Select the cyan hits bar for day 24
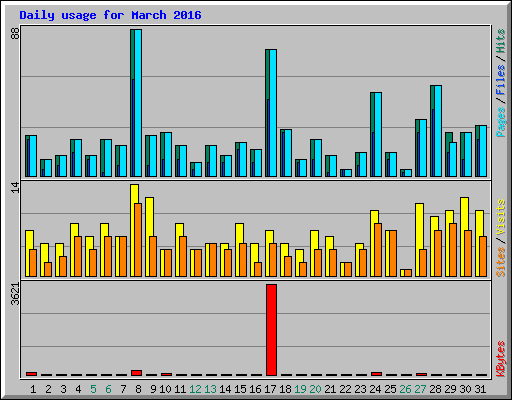Image resolution: width=512 pixels, height=400 pixels. [378, 134]
